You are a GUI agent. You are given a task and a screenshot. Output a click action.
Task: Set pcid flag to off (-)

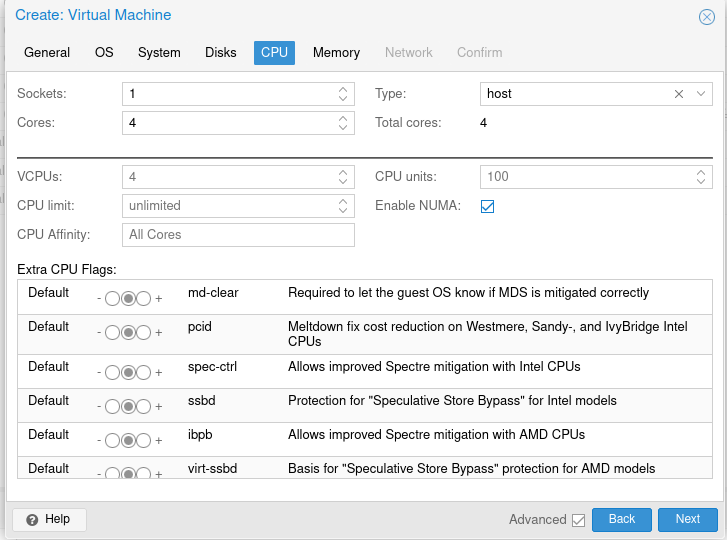click(x=112, y=332)
